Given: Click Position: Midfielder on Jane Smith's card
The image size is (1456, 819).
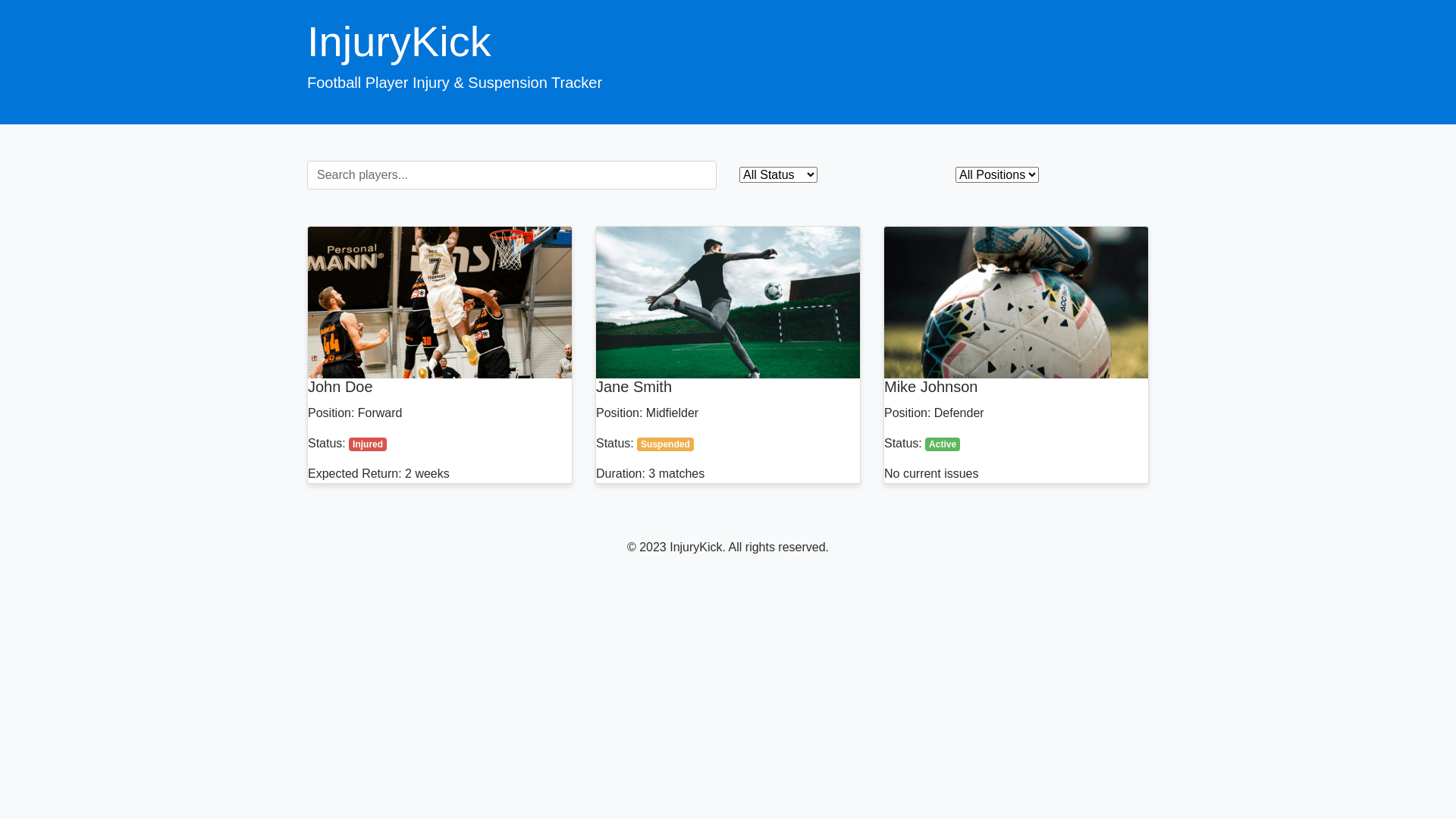Looking at the screenshot, I should coord(647,413).
